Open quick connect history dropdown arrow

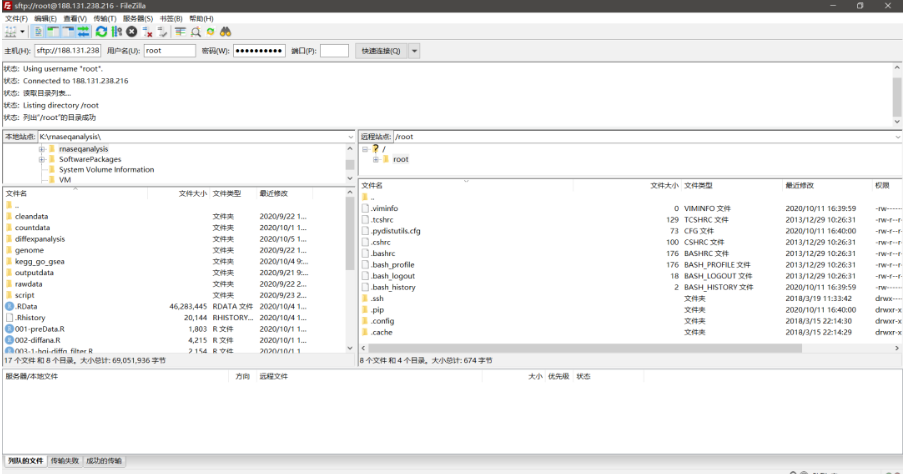pyautogui.click(x=414, y=51)
